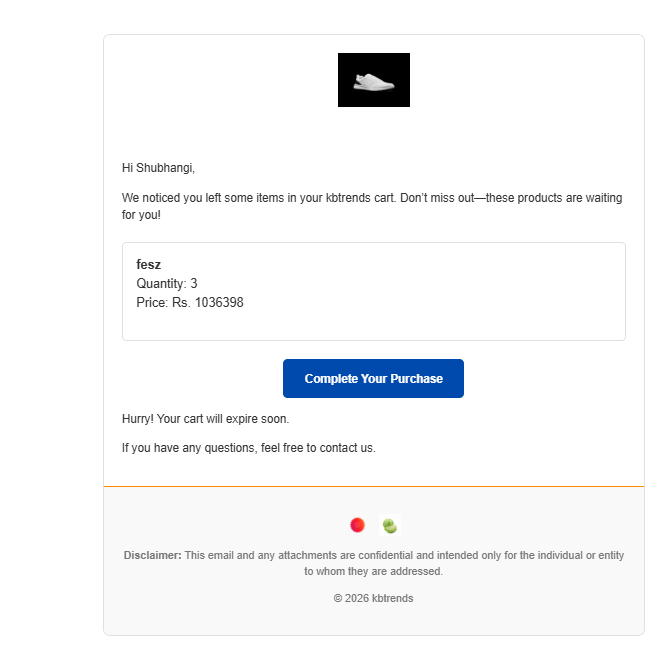670x657 pixels.
Task: Click the 'for you!' text line
Action: coord(141,214)
